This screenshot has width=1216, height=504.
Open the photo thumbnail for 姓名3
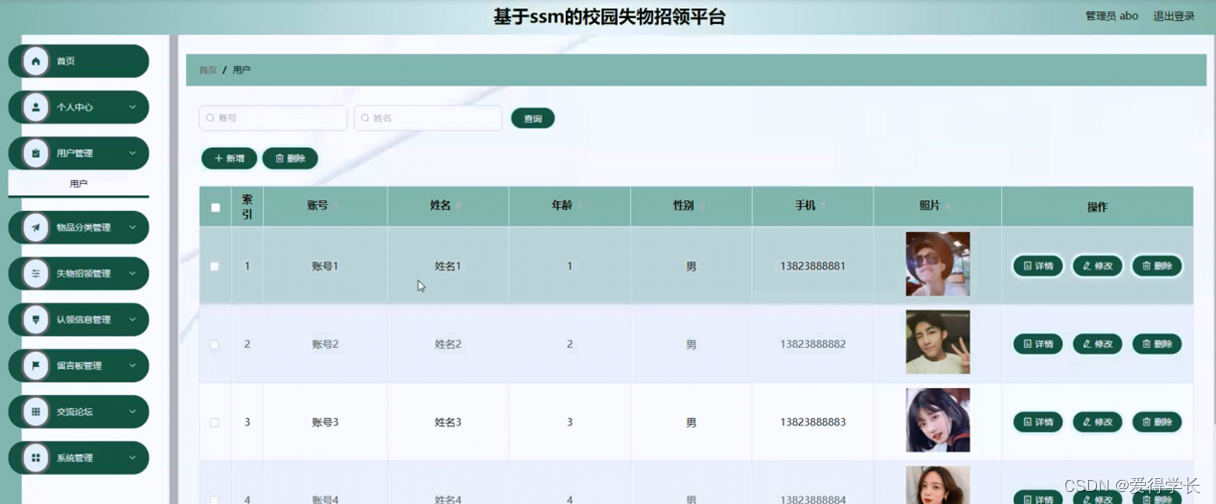938,420
